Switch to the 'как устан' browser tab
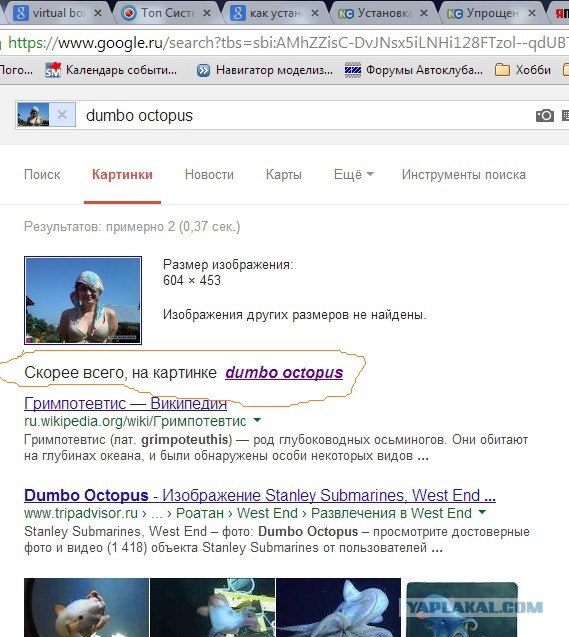This screenshot has width=569, height=637. [276, 13]
